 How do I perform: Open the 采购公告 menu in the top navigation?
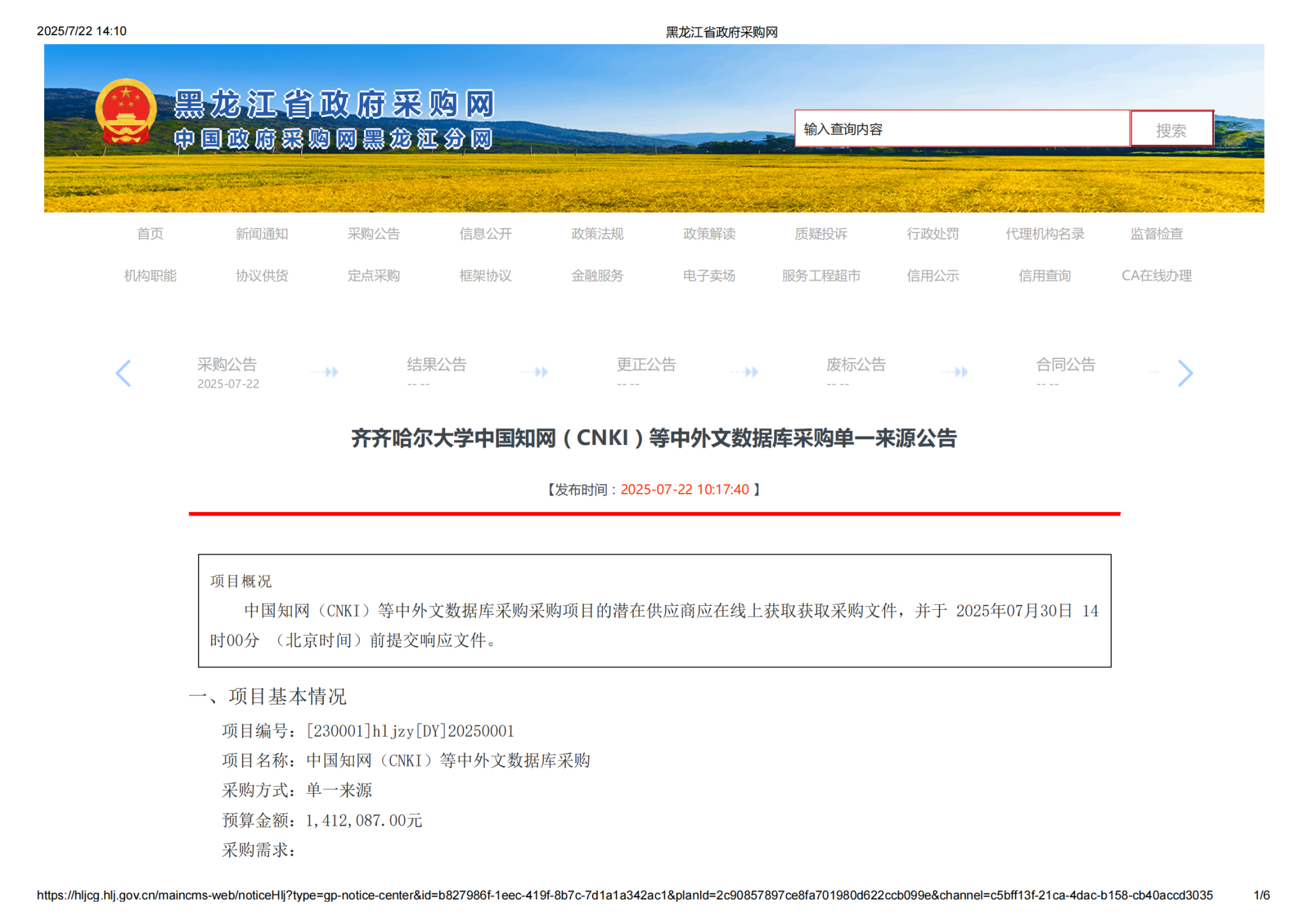[374, 234]
